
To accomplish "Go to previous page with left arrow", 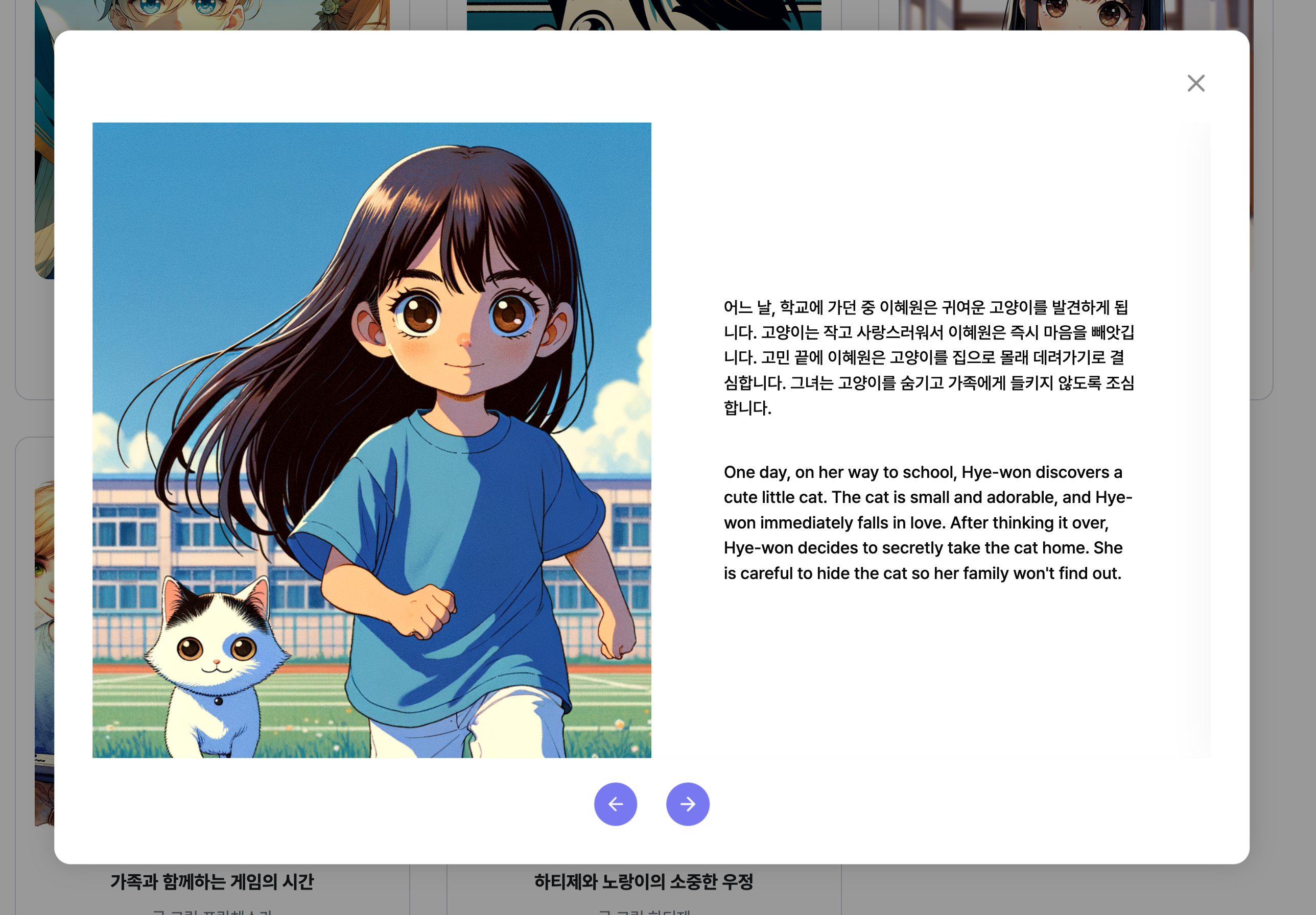I will (615, 803).
